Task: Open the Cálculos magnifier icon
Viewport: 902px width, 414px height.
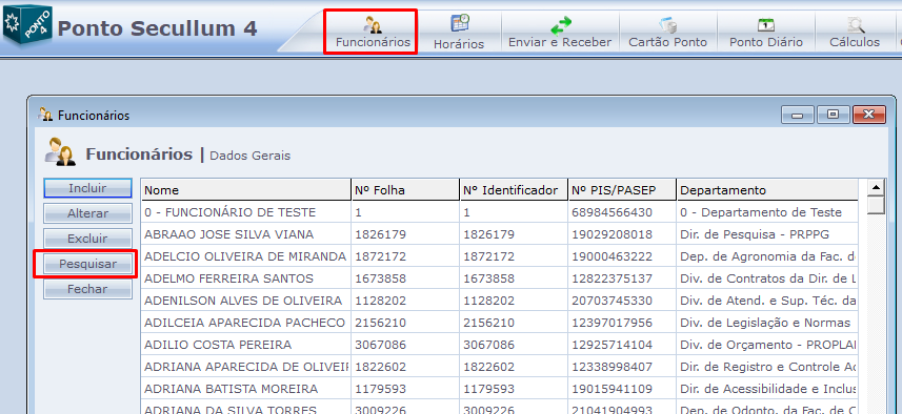Action: point(855,23)
